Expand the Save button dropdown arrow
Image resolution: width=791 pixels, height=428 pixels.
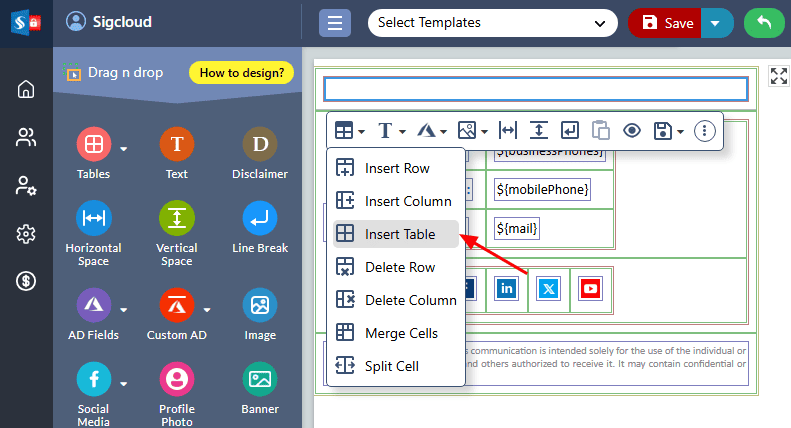click(x=715, y=23)
